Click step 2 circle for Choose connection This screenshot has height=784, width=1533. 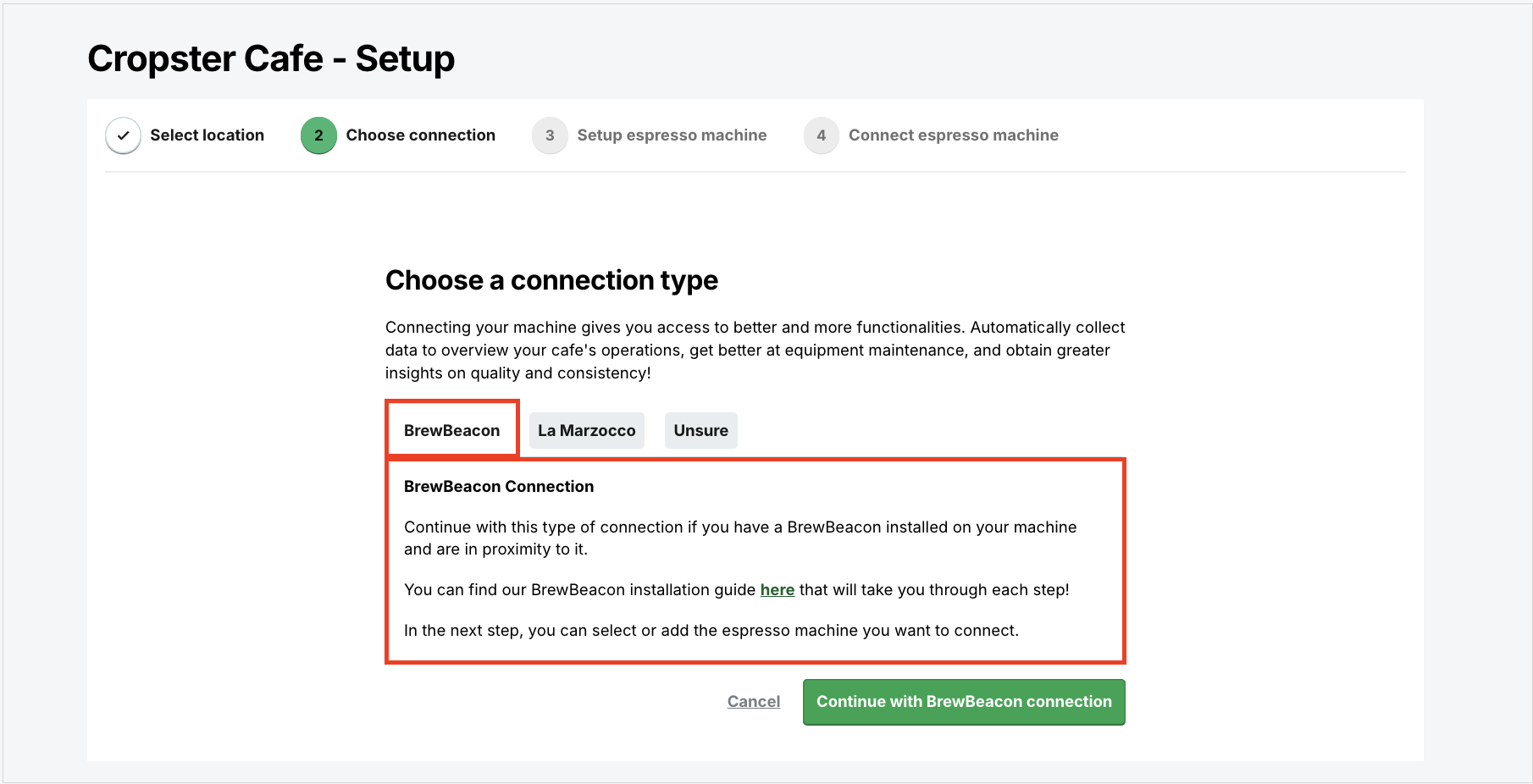318,135
